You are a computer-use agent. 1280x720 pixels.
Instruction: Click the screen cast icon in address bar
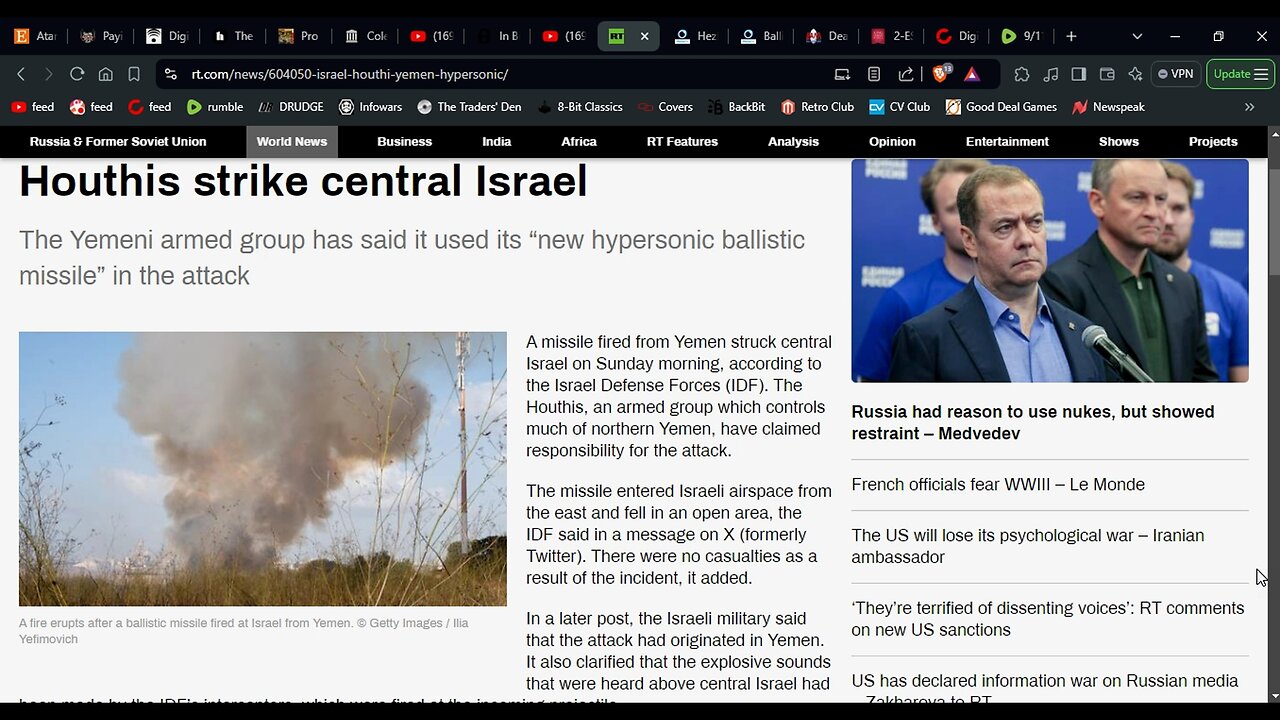[x=842, y=74]
